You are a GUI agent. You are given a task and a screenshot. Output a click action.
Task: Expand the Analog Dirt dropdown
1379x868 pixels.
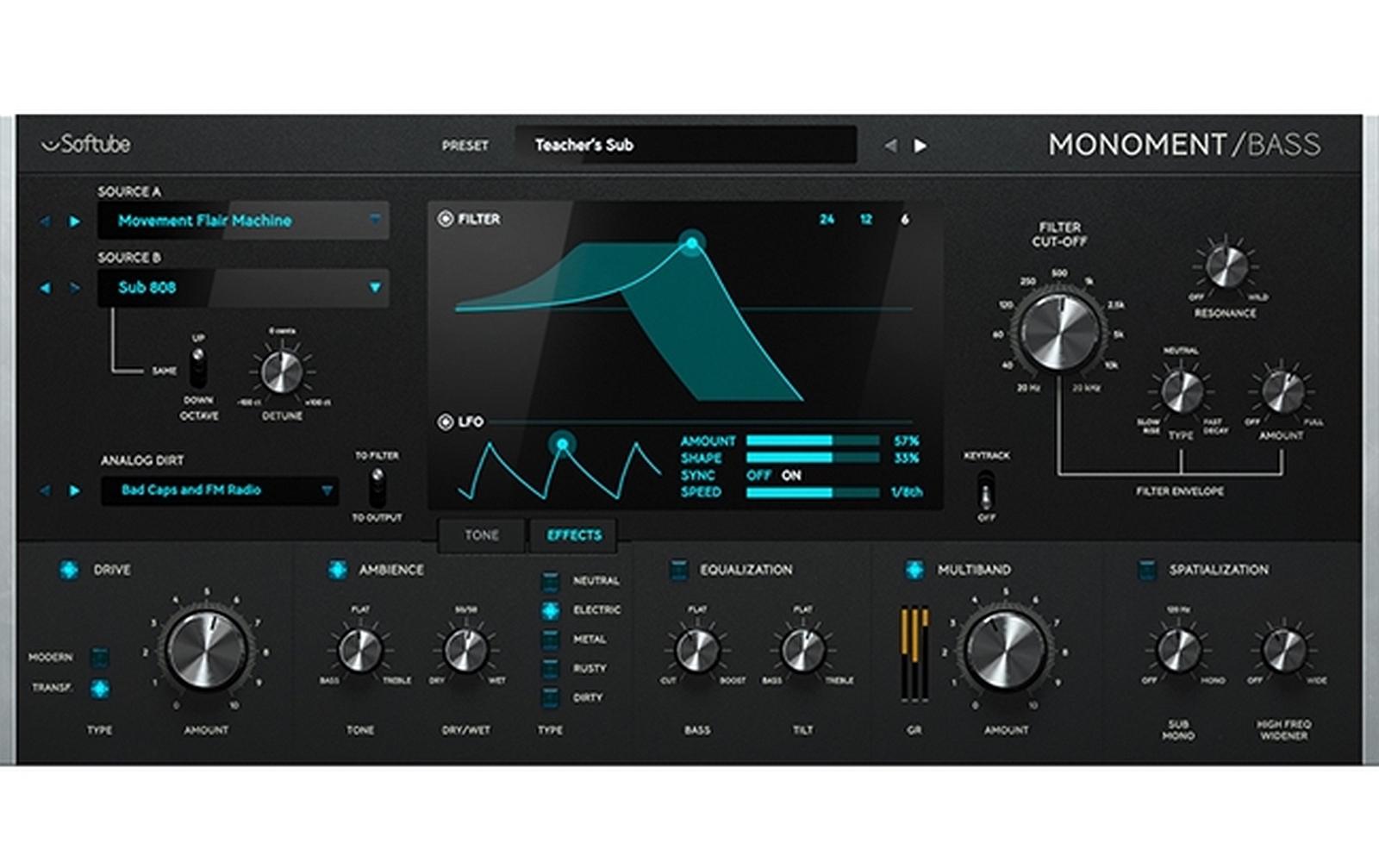pos(327,490)
